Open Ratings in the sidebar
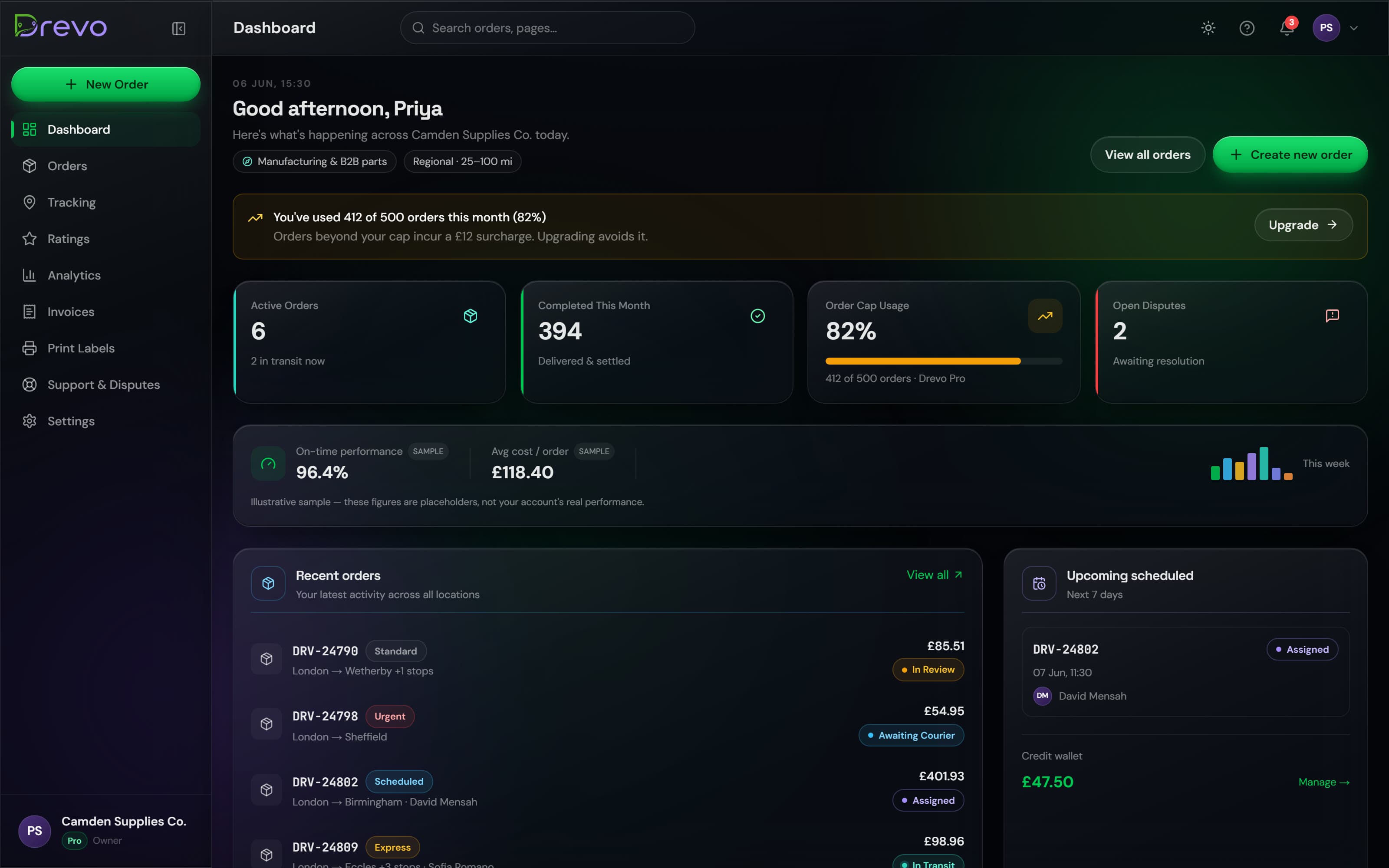The image size is (1389, 868). click(105, 239)
